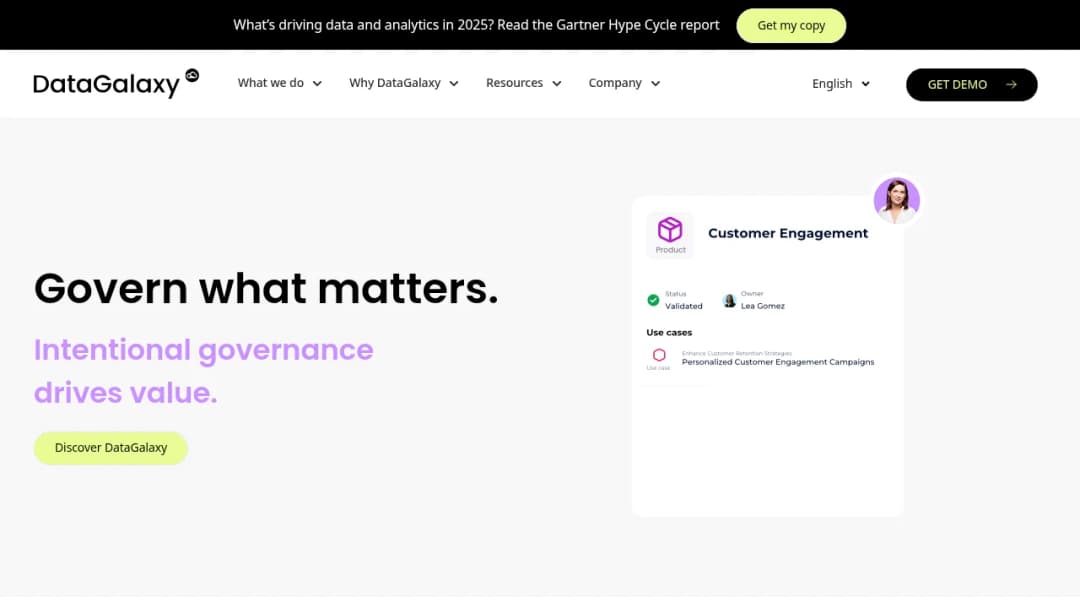
Task: Click the DataGalaxy logo
Action: pos(116,83)
